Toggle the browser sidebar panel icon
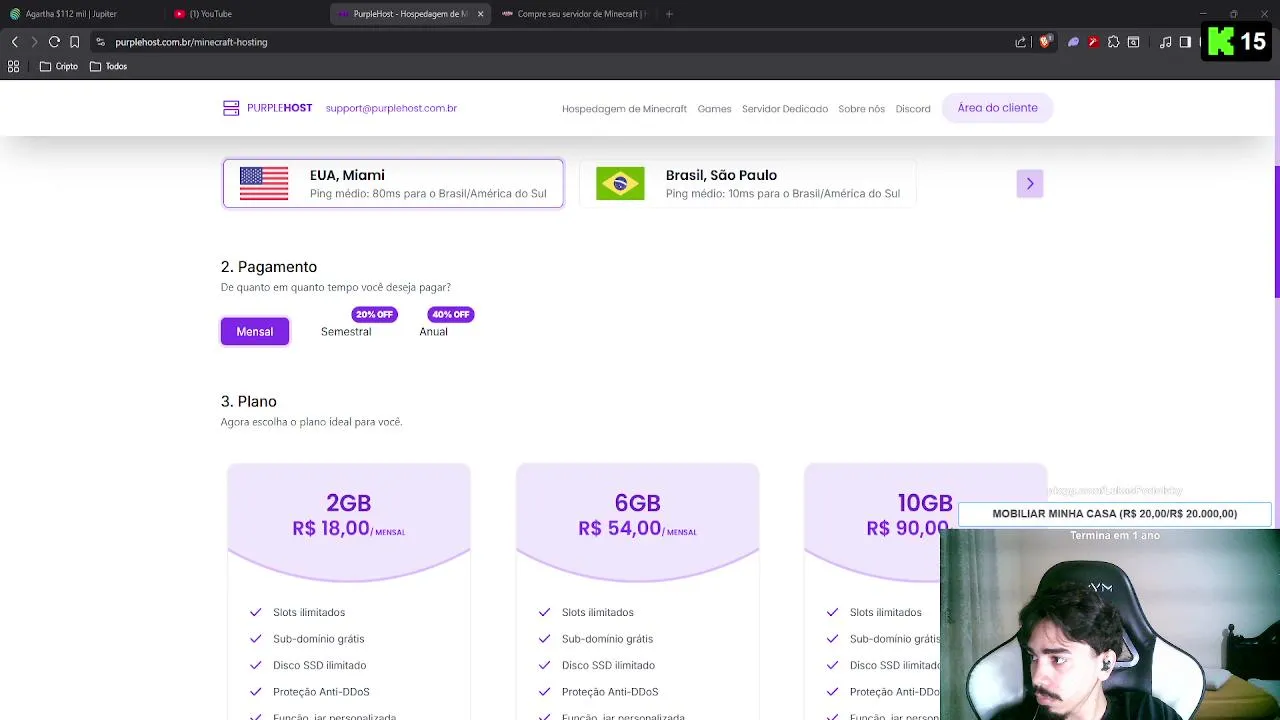 coord(1185,42)
